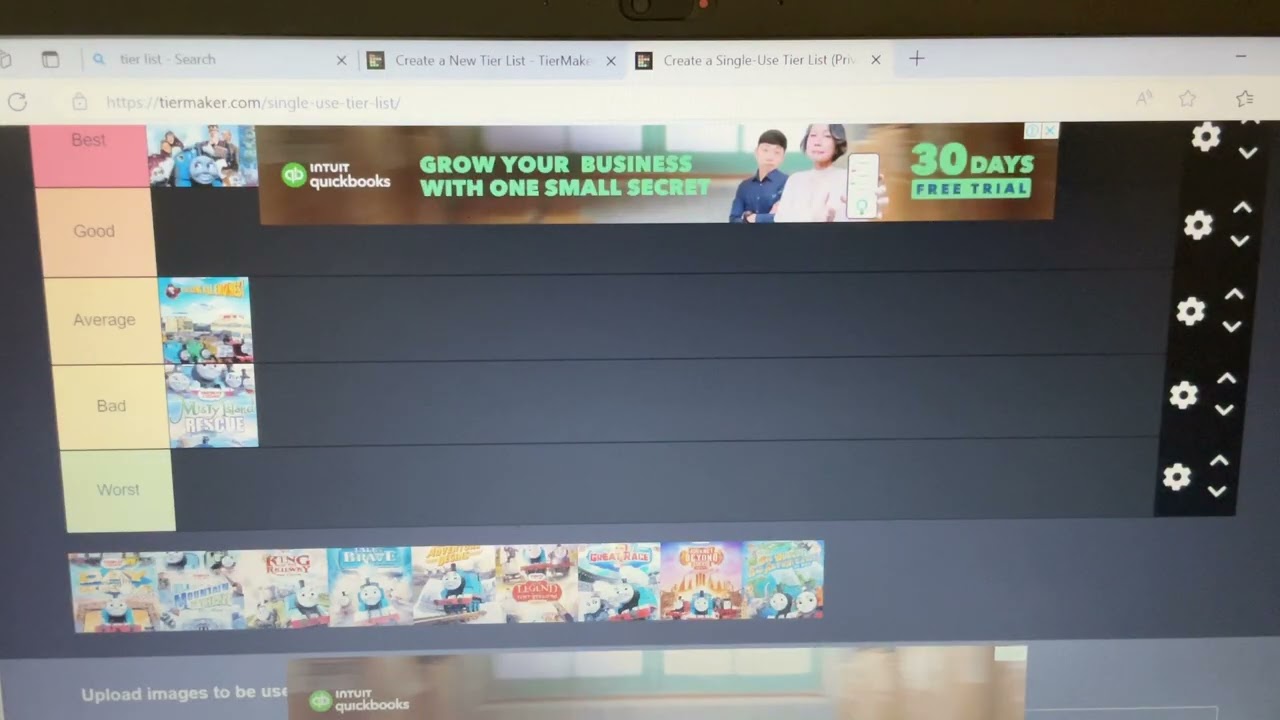The height and width of the screenshot is (720, 1280).
Task: Select the last cover in the unranked row
Action: click(x=783, y=579)
